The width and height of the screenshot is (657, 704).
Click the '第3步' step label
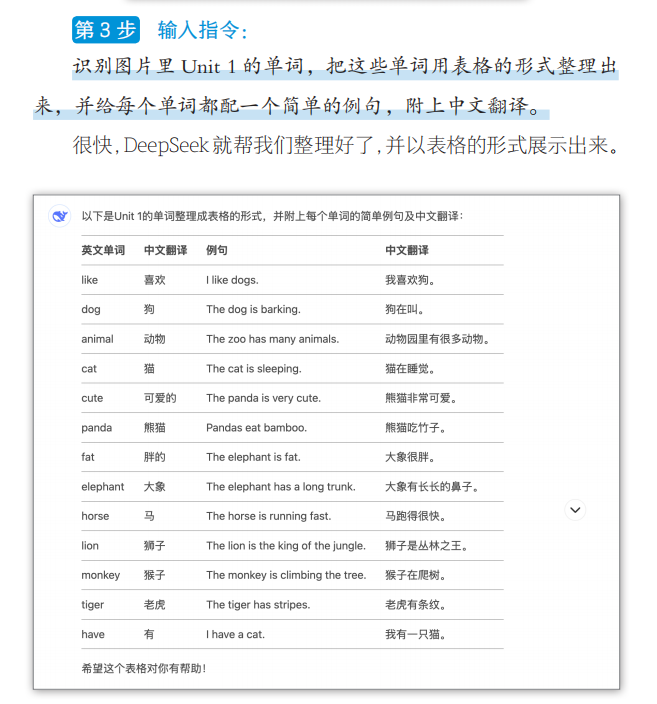pyautogui.click(x=106, y=30)
